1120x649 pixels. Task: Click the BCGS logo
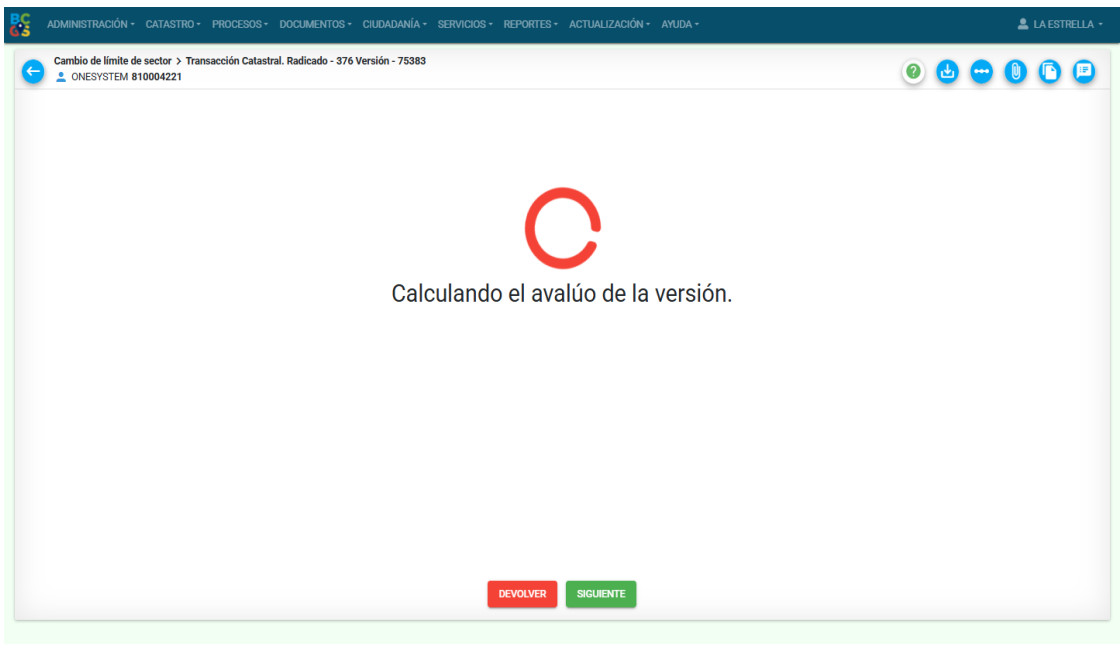20,24
